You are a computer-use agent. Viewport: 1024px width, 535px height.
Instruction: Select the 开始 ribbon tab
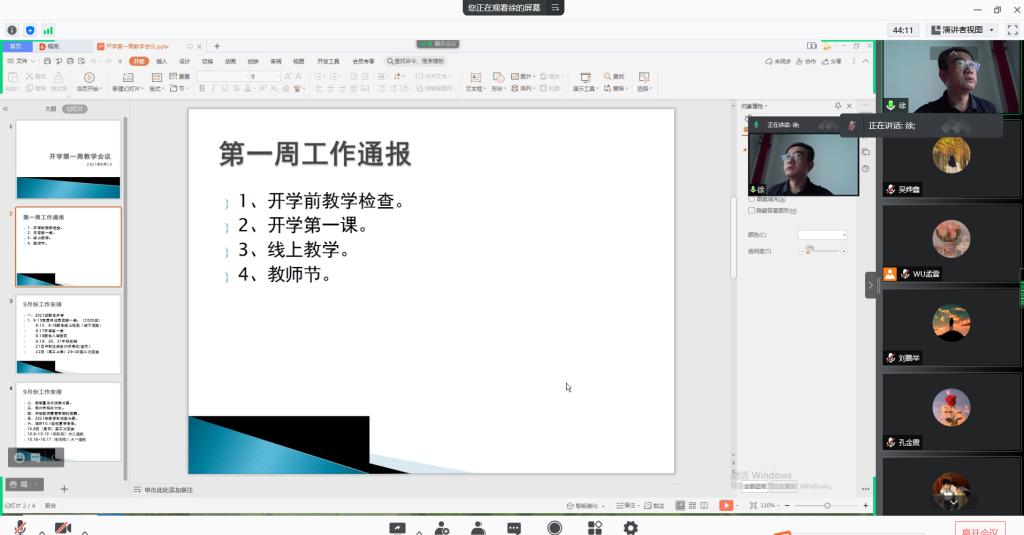(x=139, y=61)
